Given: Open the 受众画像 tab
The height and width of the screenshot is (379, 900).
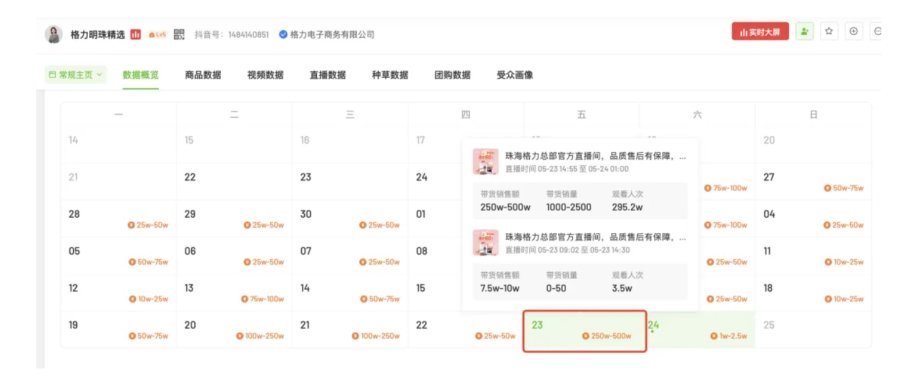Looking at the screenshot, I should pos(515,75).
